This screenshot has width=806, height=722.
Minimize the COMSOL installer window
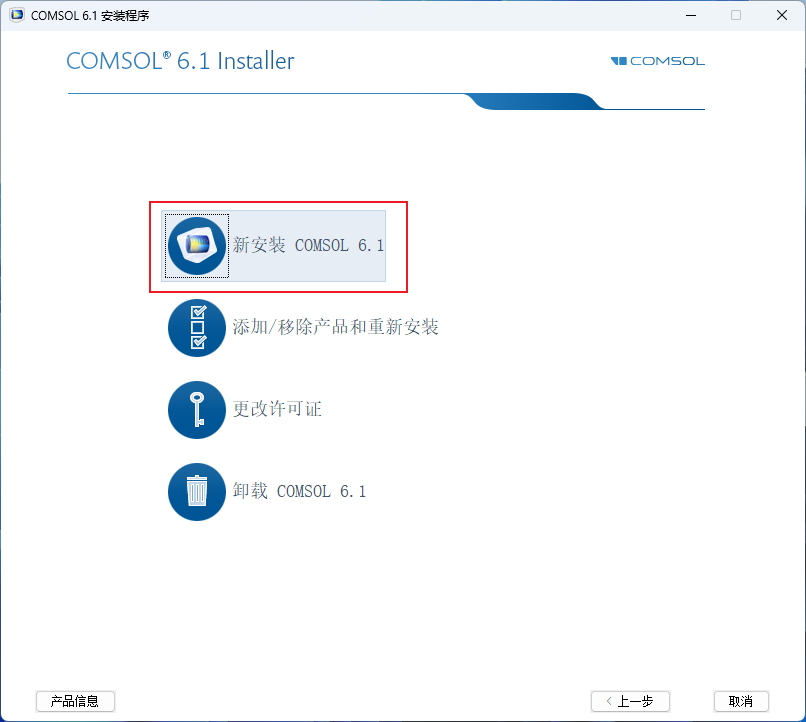pos(691,15)
